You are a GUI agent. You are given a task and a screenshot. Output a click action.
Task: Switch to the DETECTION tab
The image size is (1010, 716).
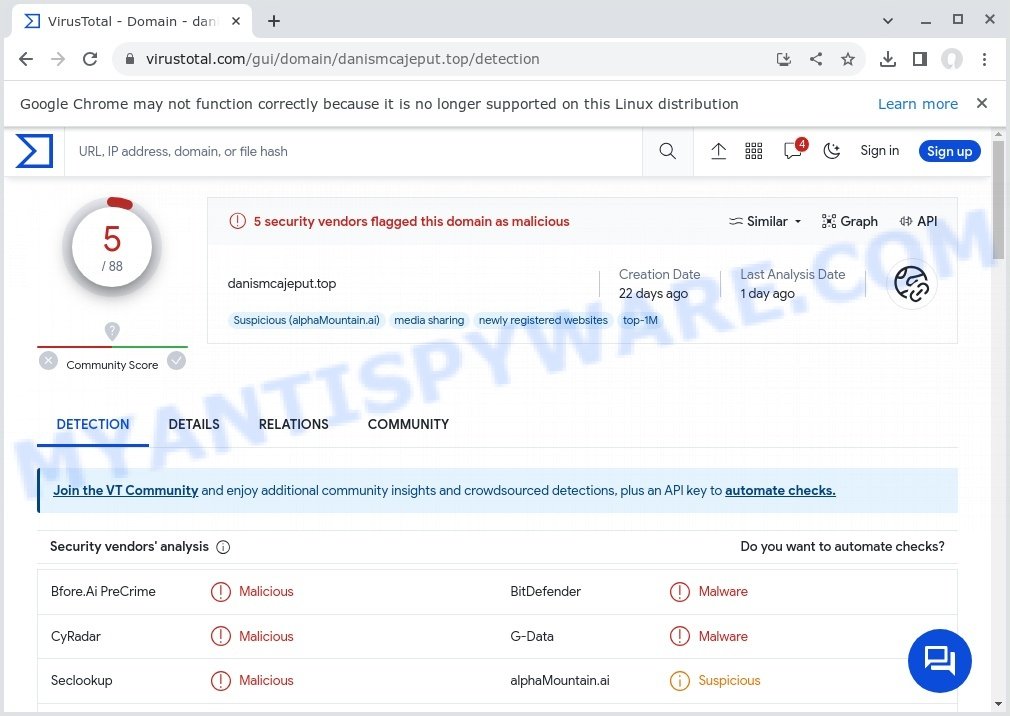[x=93, y=424]
